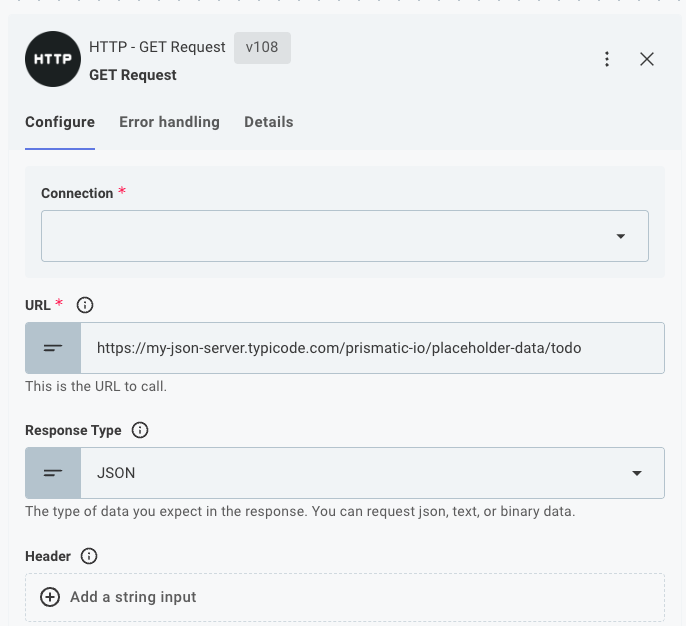686x626 pixels.
Task: Click the Connection field label
Action: tap(77, 193)
